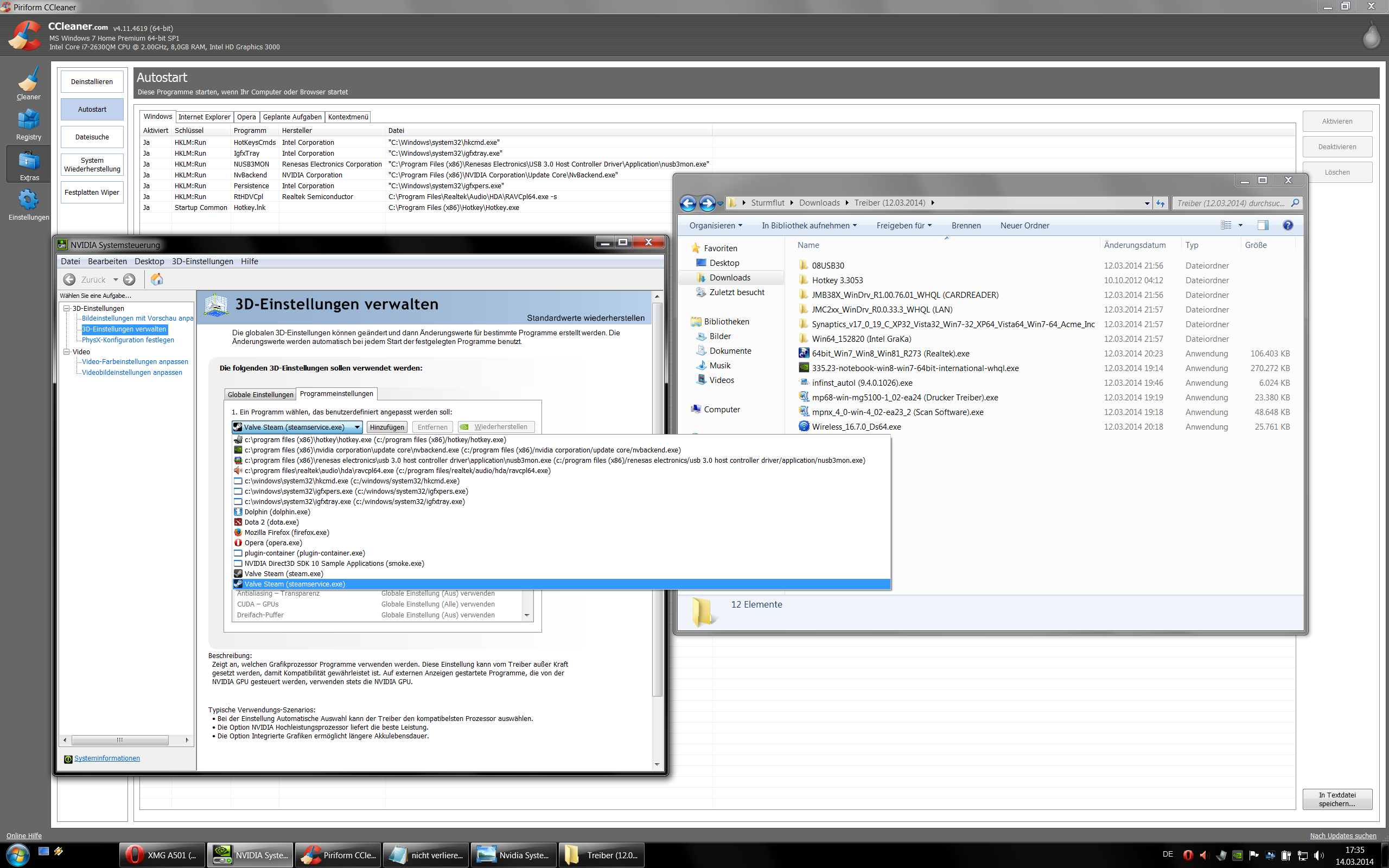Click the Hinzufügen button
The image size is (1389, 868).
(387, 427)
